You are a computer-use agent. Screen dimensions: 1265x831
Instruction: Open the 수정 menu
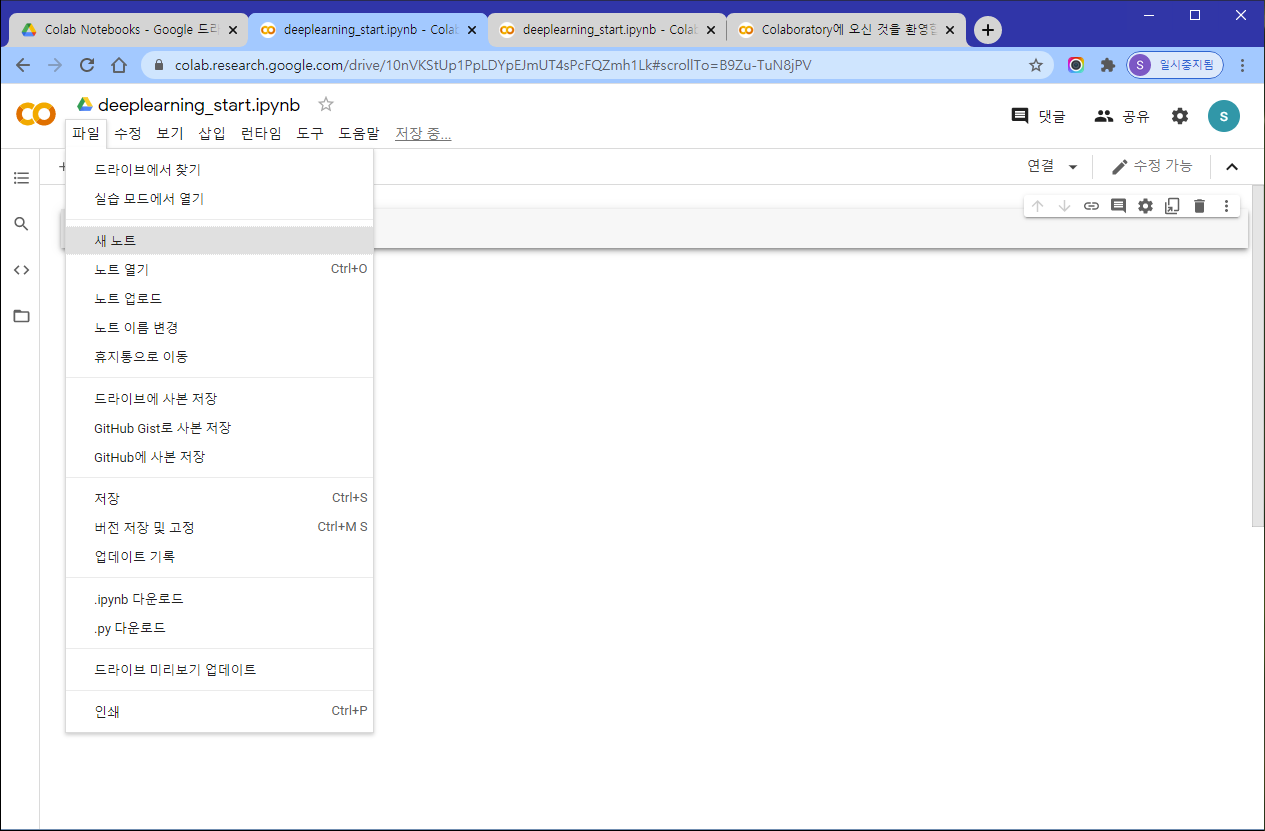click(128, 134)
